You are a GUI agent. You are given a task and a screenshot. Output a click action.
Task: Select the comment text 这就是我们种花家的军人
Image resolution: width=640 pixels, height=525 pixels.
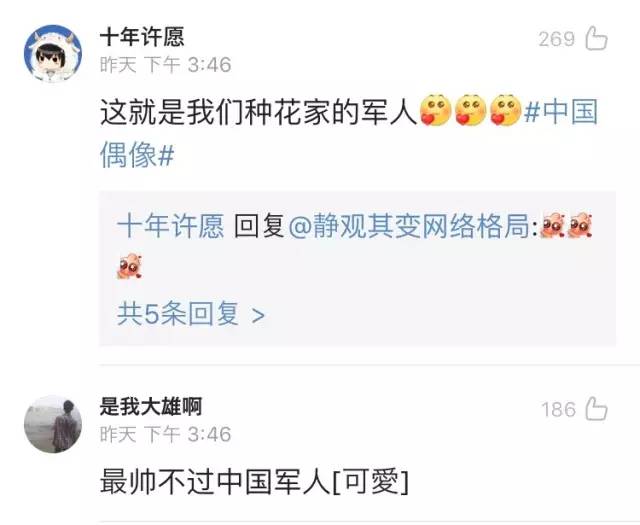click(x=258, y=111)
